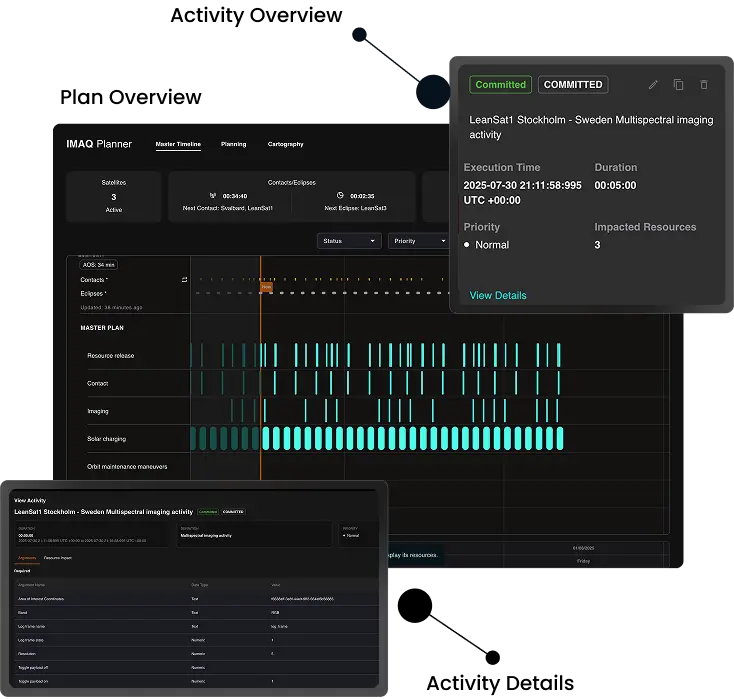Delete activity using the trash icon
This screenshot has width=734, height=699.
click(x=704, y=85)
